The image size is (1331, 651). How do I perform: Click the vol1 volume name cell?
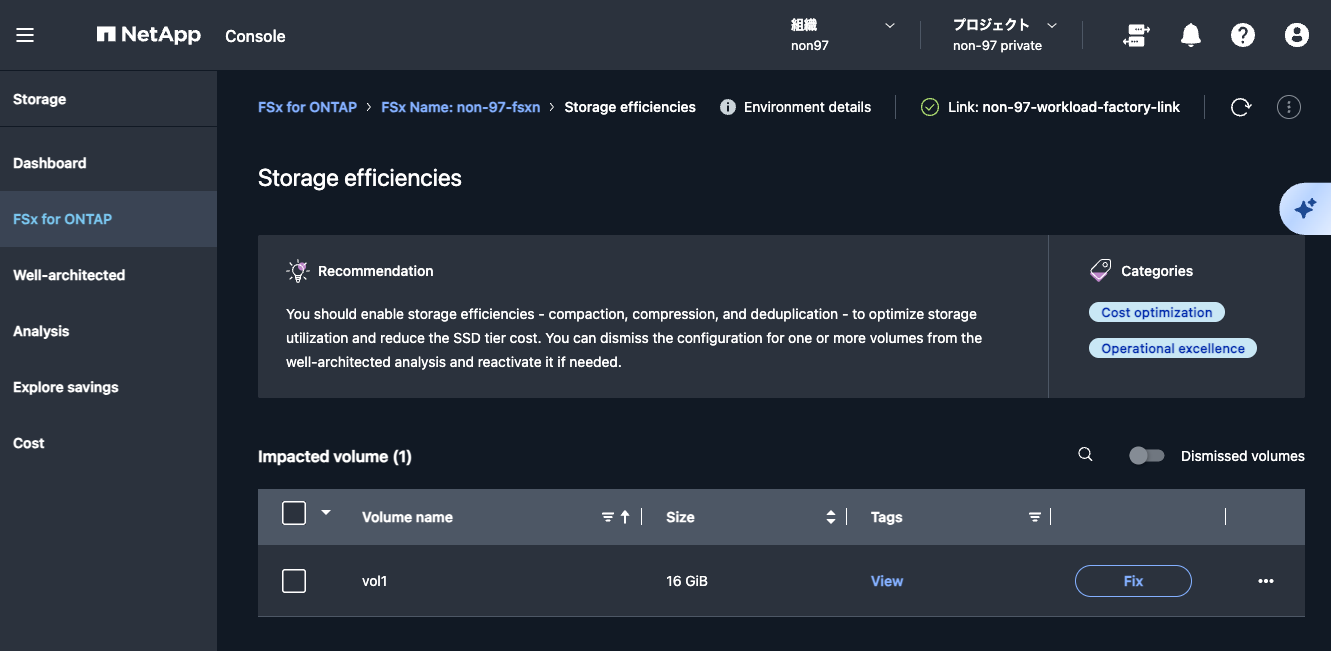tap(374, 581)
